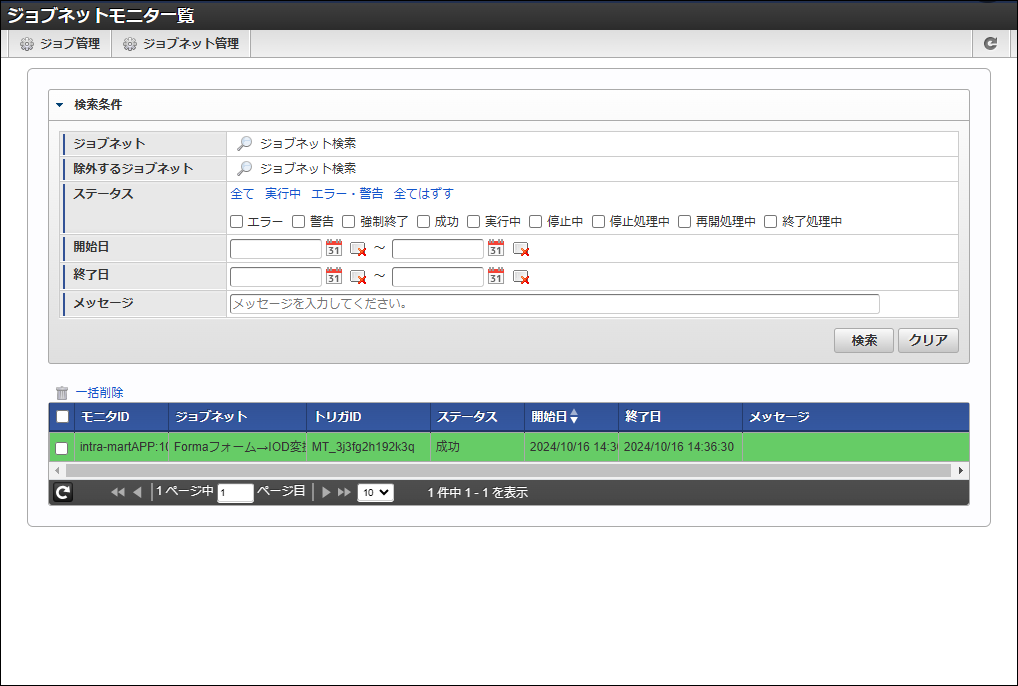This screenshot has width=1018, height=686.
Task: Check the 停止中 status checkbox
Action: click(536, 222)
